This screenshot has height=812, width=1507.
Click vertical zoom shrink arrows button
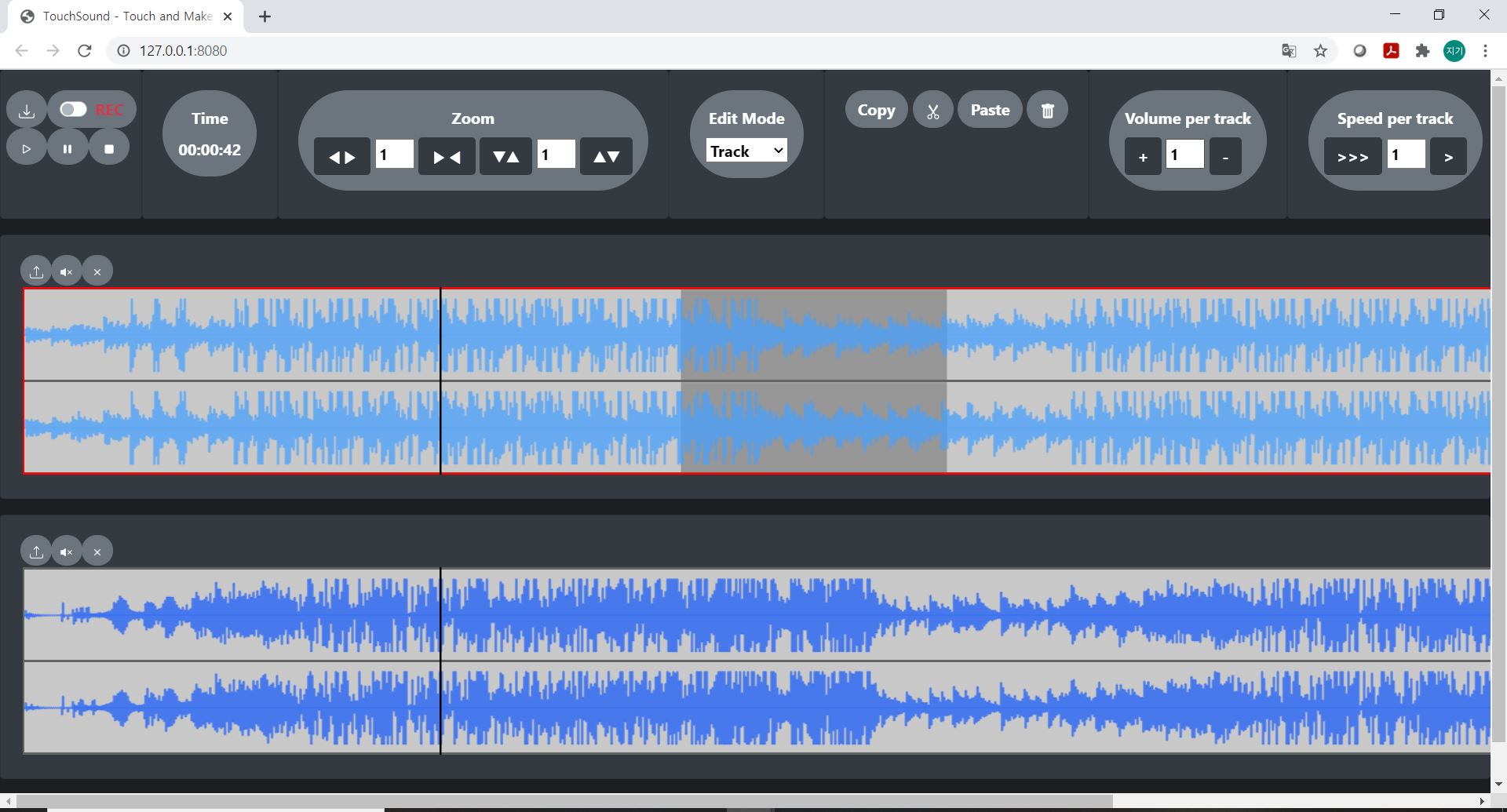coord(505,156)
